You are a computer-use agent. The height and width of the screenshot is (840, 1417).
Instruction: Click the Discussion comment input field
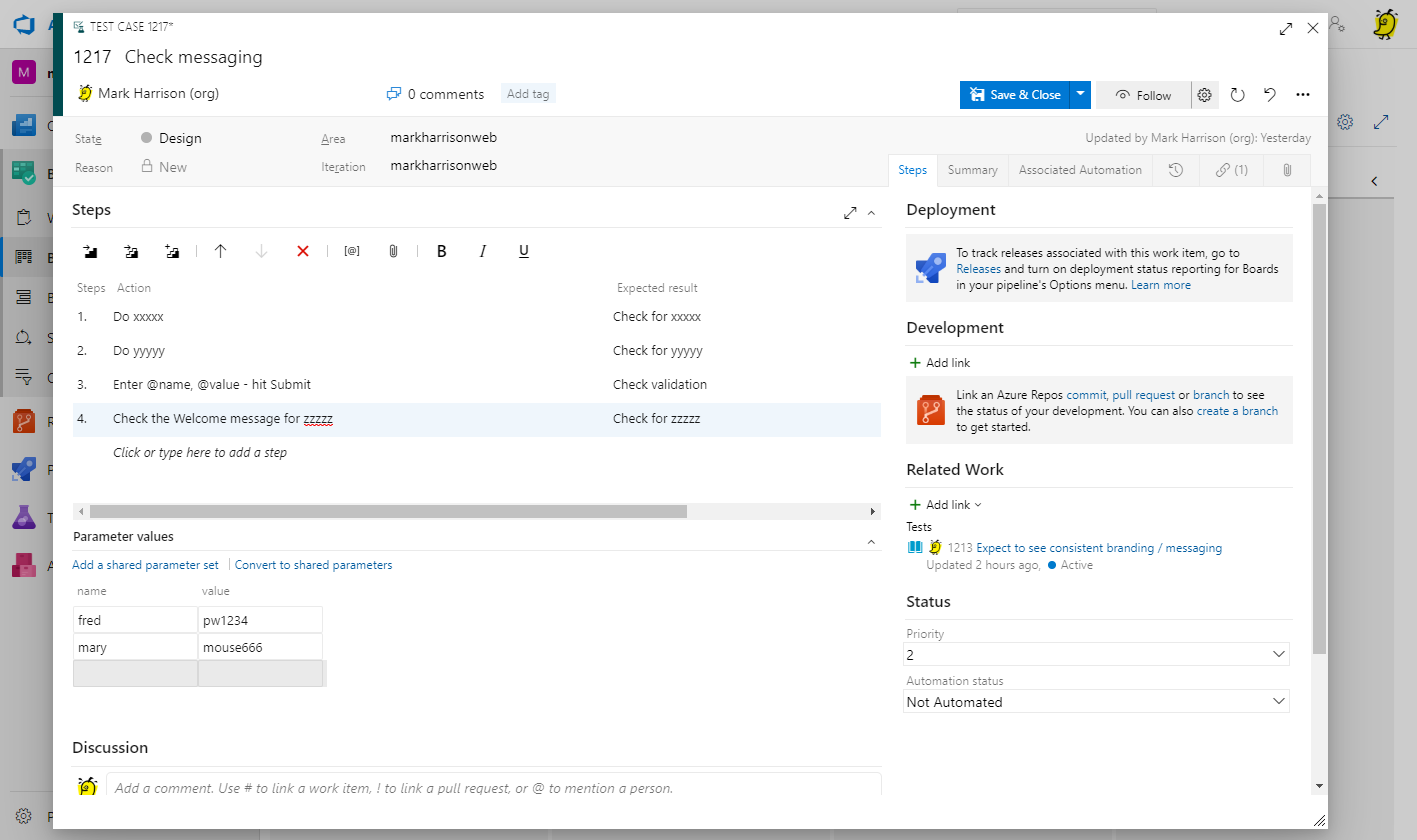493,788
